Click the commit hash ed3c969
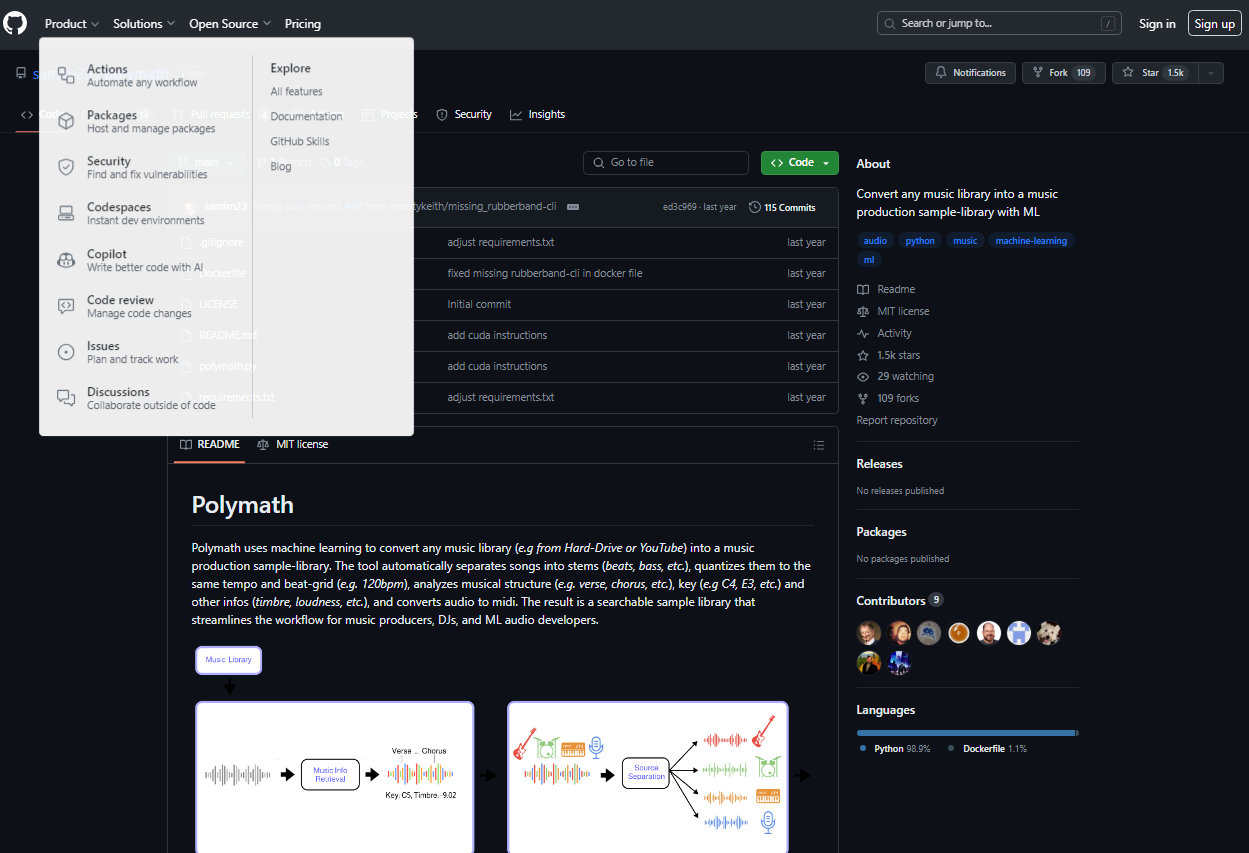 (681, 207)
